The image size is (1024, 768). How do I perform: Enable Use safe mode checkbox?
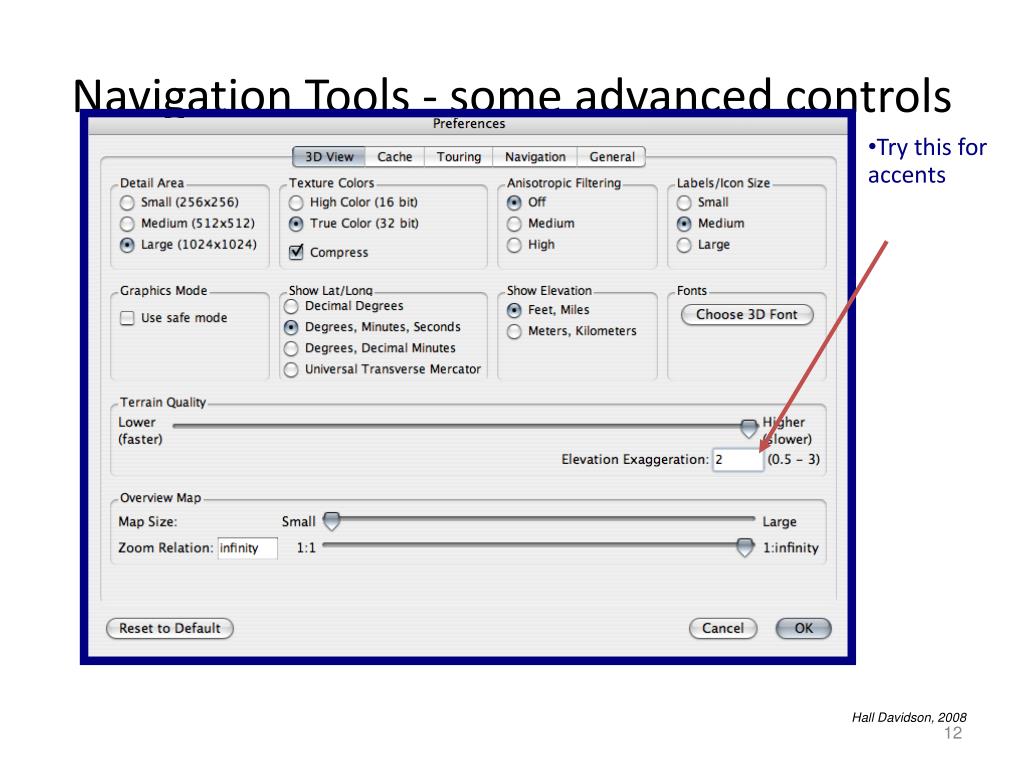click(127, 318)
